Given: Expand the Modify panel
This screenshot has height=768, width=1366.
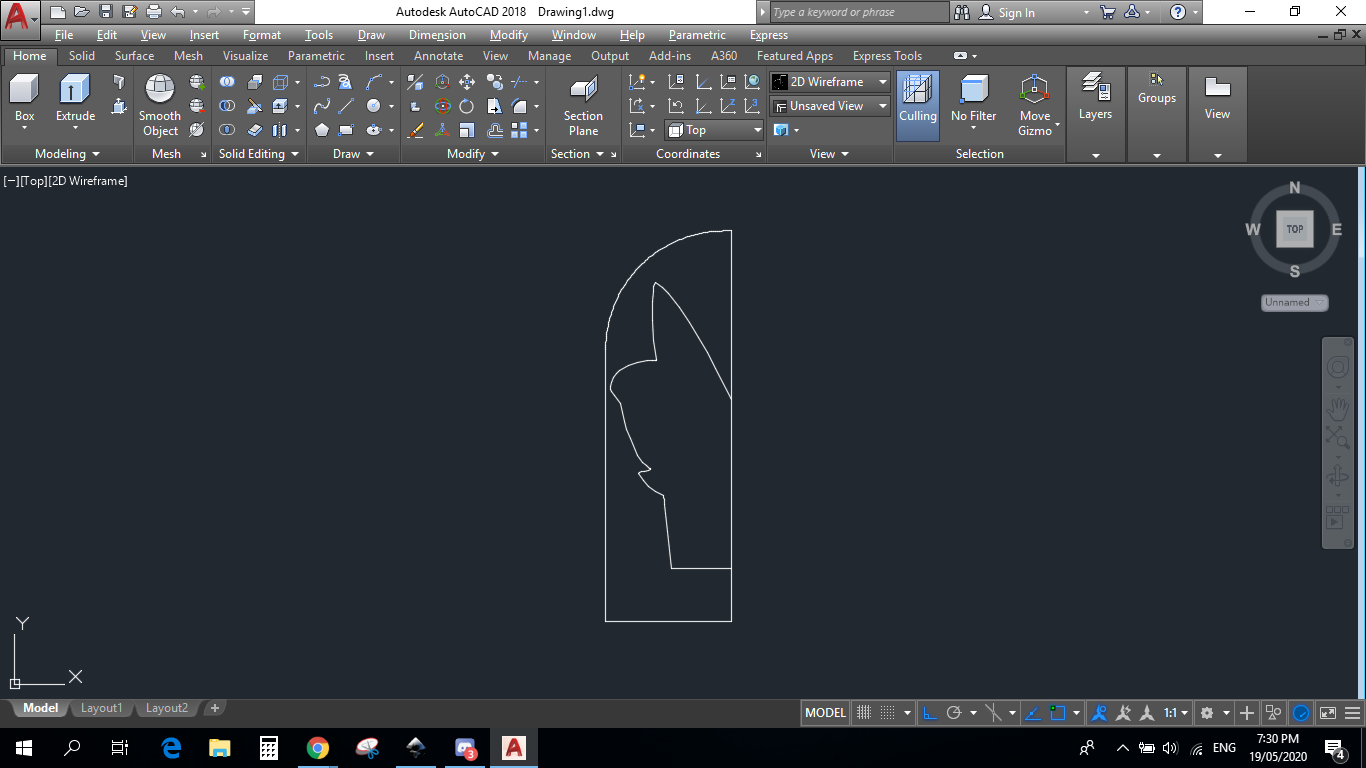Looking at the screenshot, I should tap(473, 154).
